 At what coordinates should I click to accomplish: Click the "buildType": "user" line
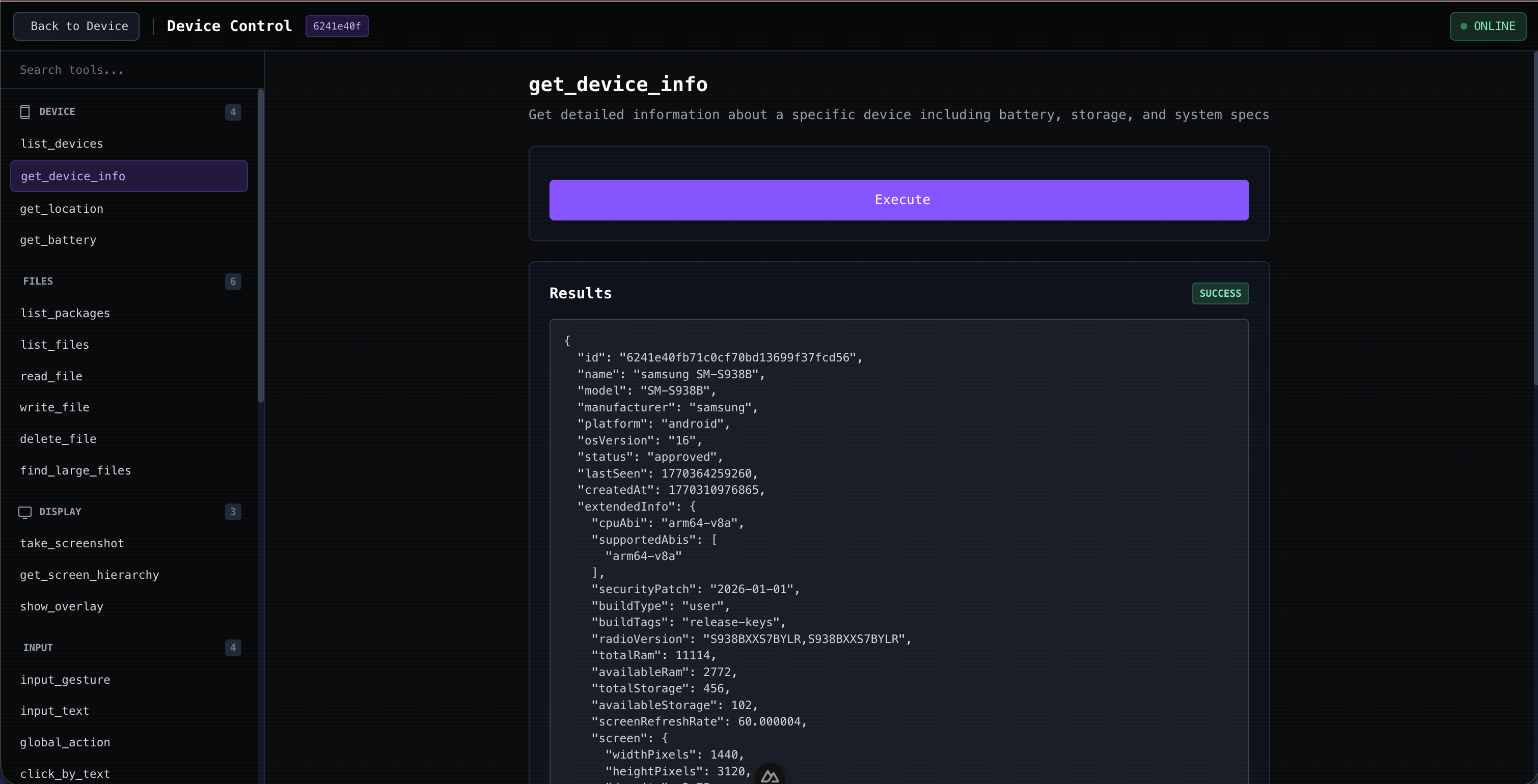pos(661,606)
